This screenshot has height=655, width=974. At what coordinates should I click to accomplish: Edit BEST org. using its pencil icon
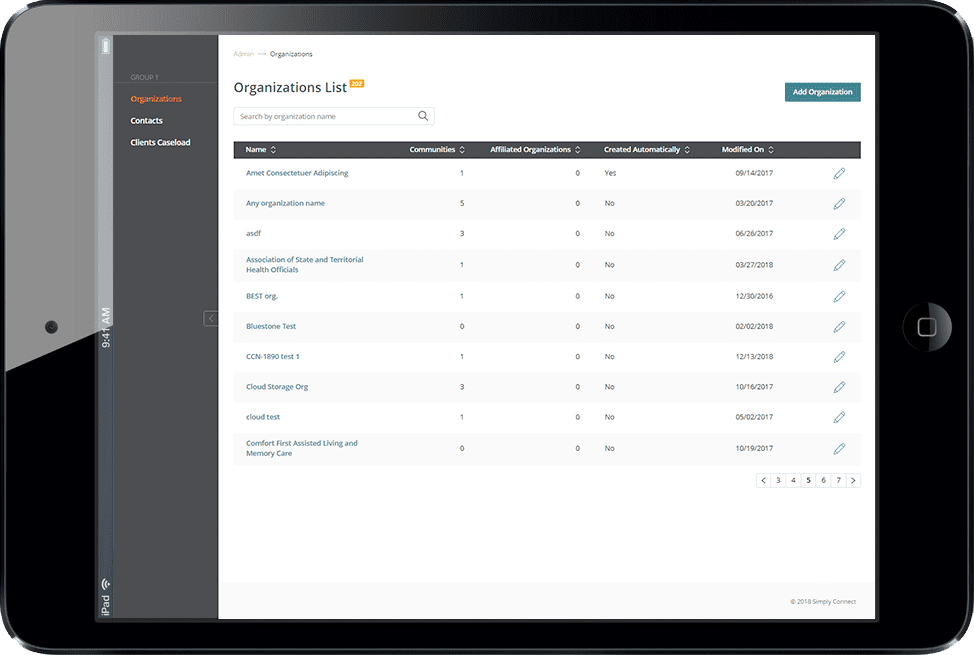(x=839, y=296)
